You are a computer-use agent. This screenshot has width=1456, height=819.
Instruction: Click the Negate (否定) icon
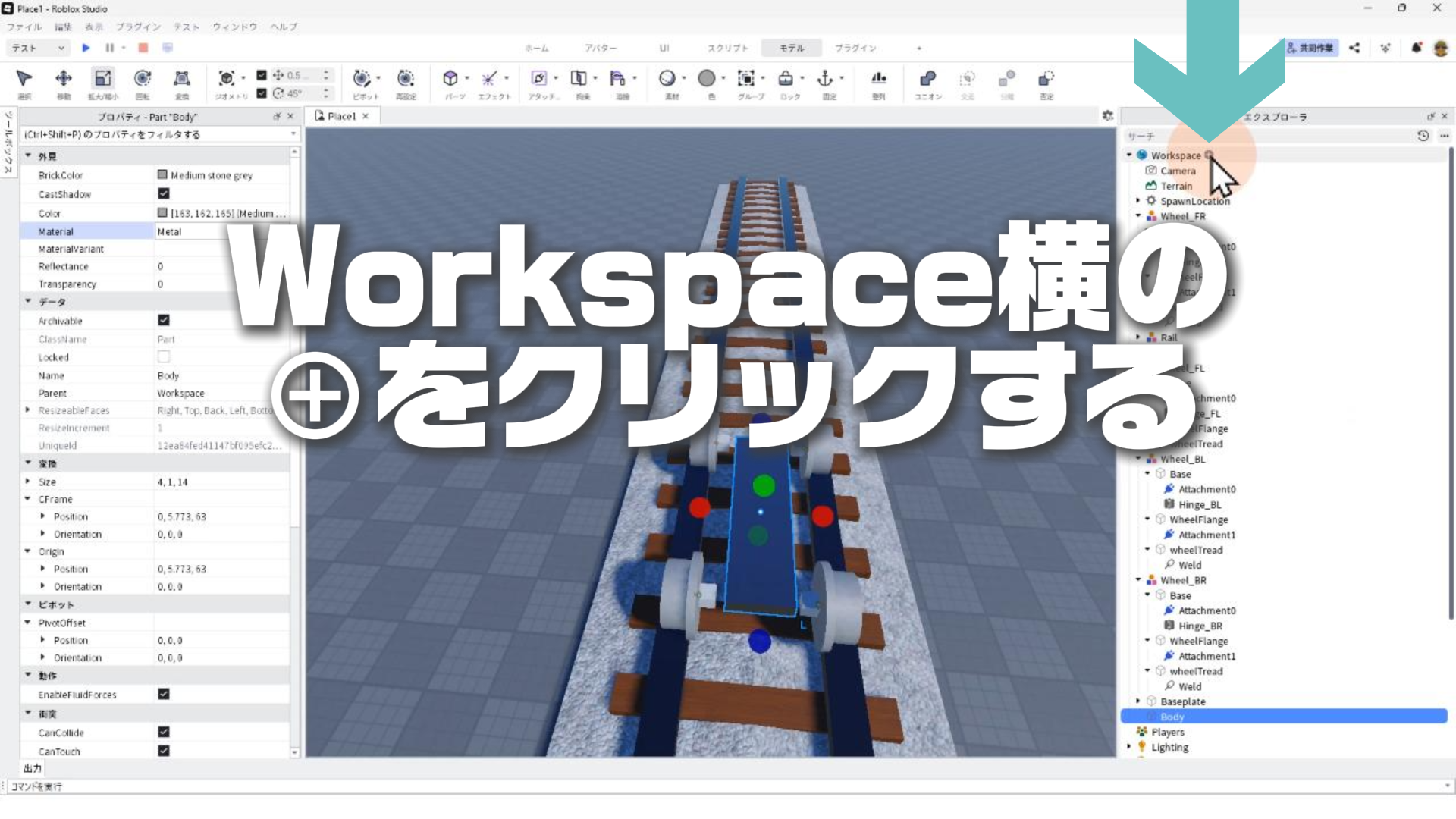pyautogui.click(x=1046, y=78)
